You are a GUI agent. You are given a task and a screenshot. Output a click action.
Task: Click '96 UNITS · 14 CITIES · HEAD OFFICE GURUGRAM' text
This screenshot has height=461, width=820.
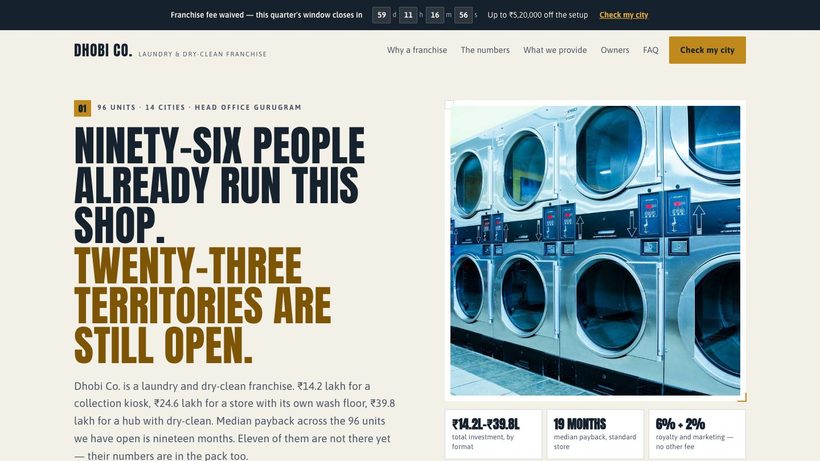(x=199, y=107)
